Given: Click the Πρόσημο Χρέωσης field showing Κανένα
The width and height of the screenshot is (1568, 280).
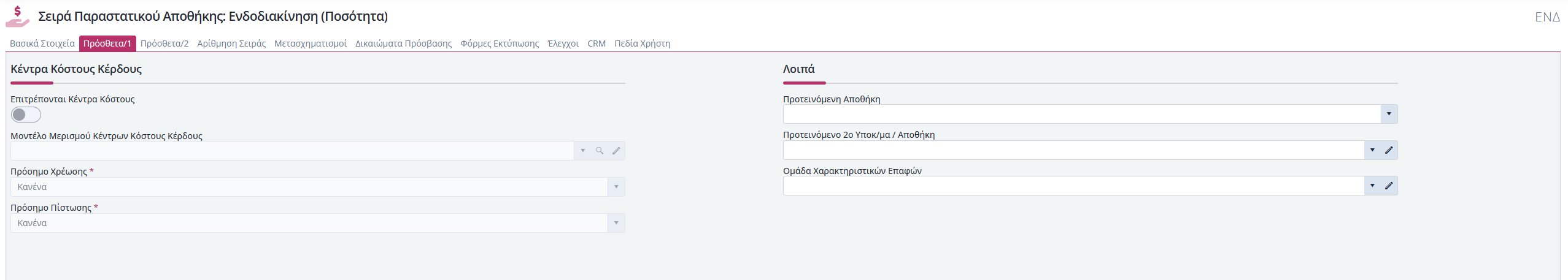Looking at the screenshot, I should point(309,187).
